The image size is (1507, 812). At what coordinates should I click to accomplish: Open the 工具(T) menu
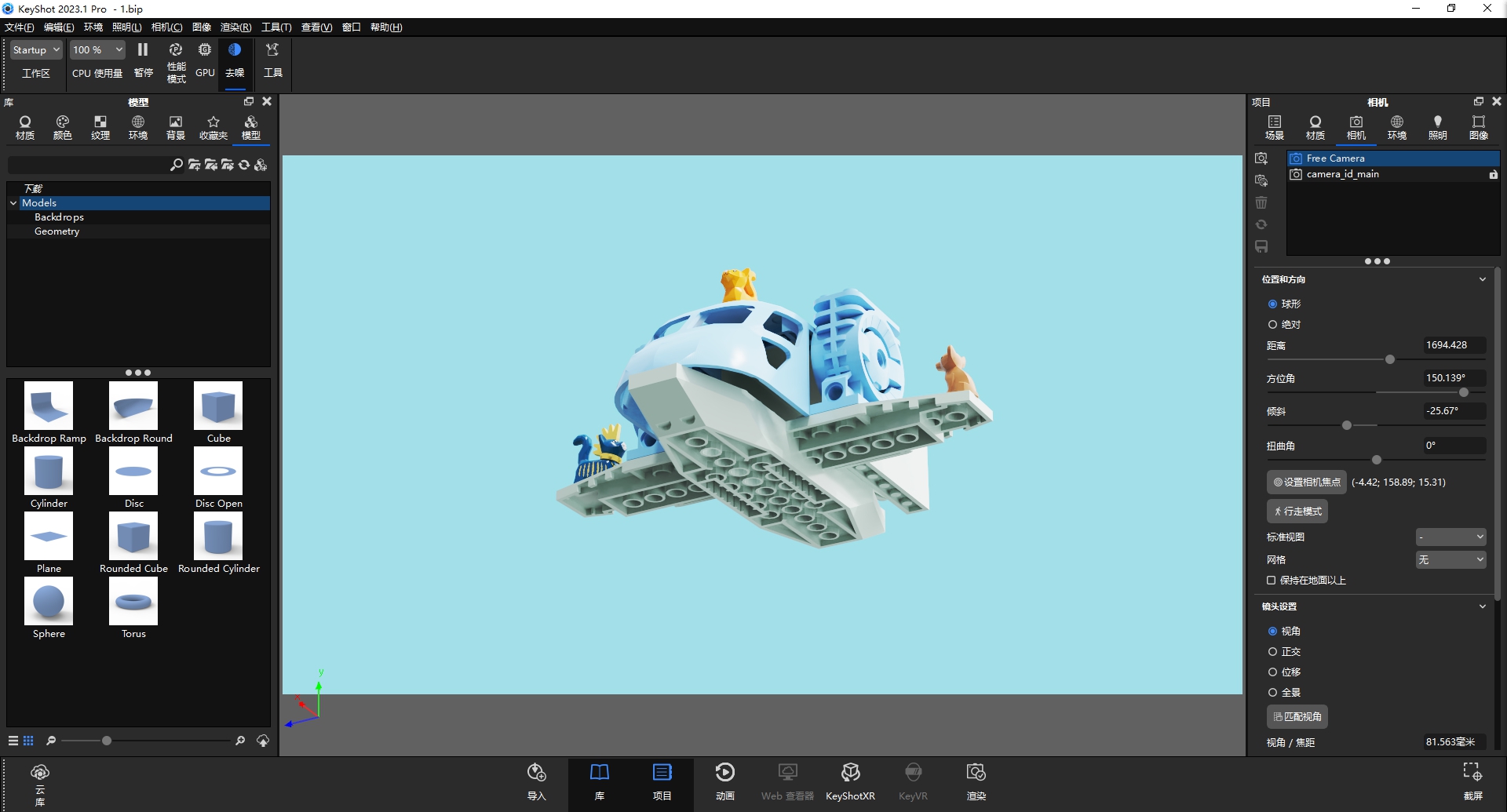coord(275,27)
